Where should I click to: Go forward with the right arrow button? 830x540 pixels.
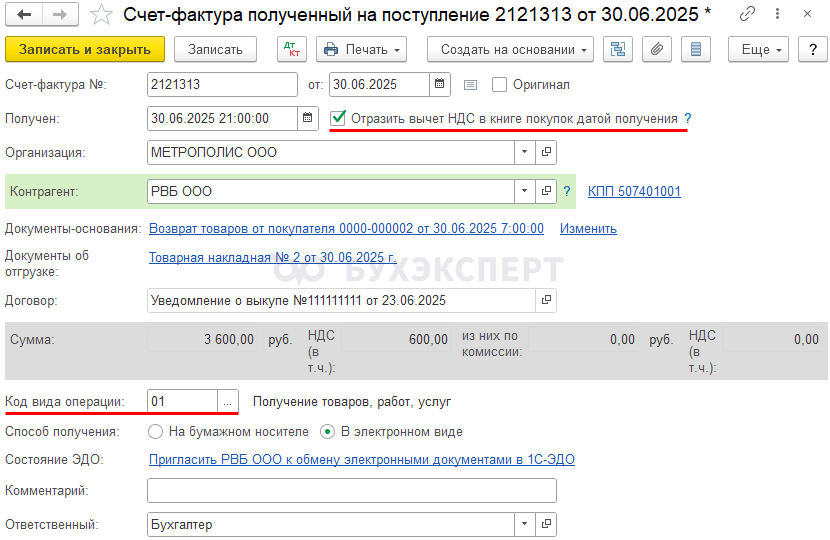[x=60, y=14]
